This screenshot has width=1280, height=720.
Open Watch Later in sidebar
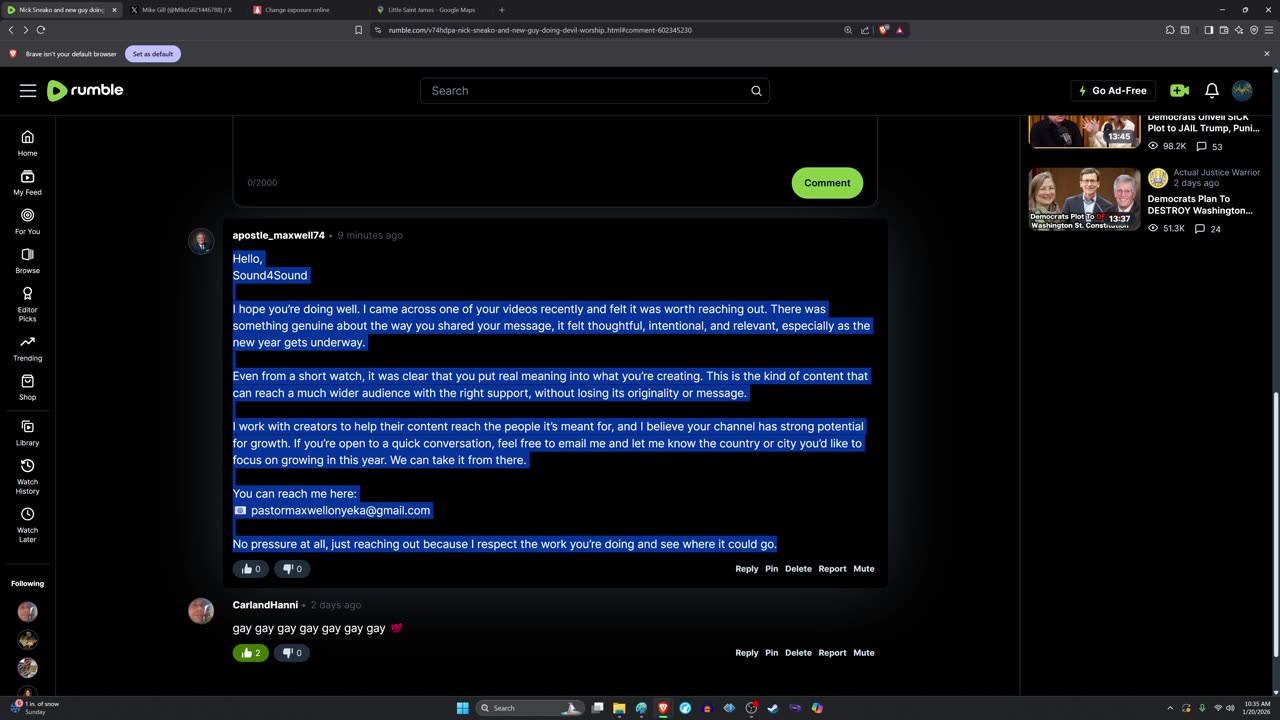coord(27,525)
